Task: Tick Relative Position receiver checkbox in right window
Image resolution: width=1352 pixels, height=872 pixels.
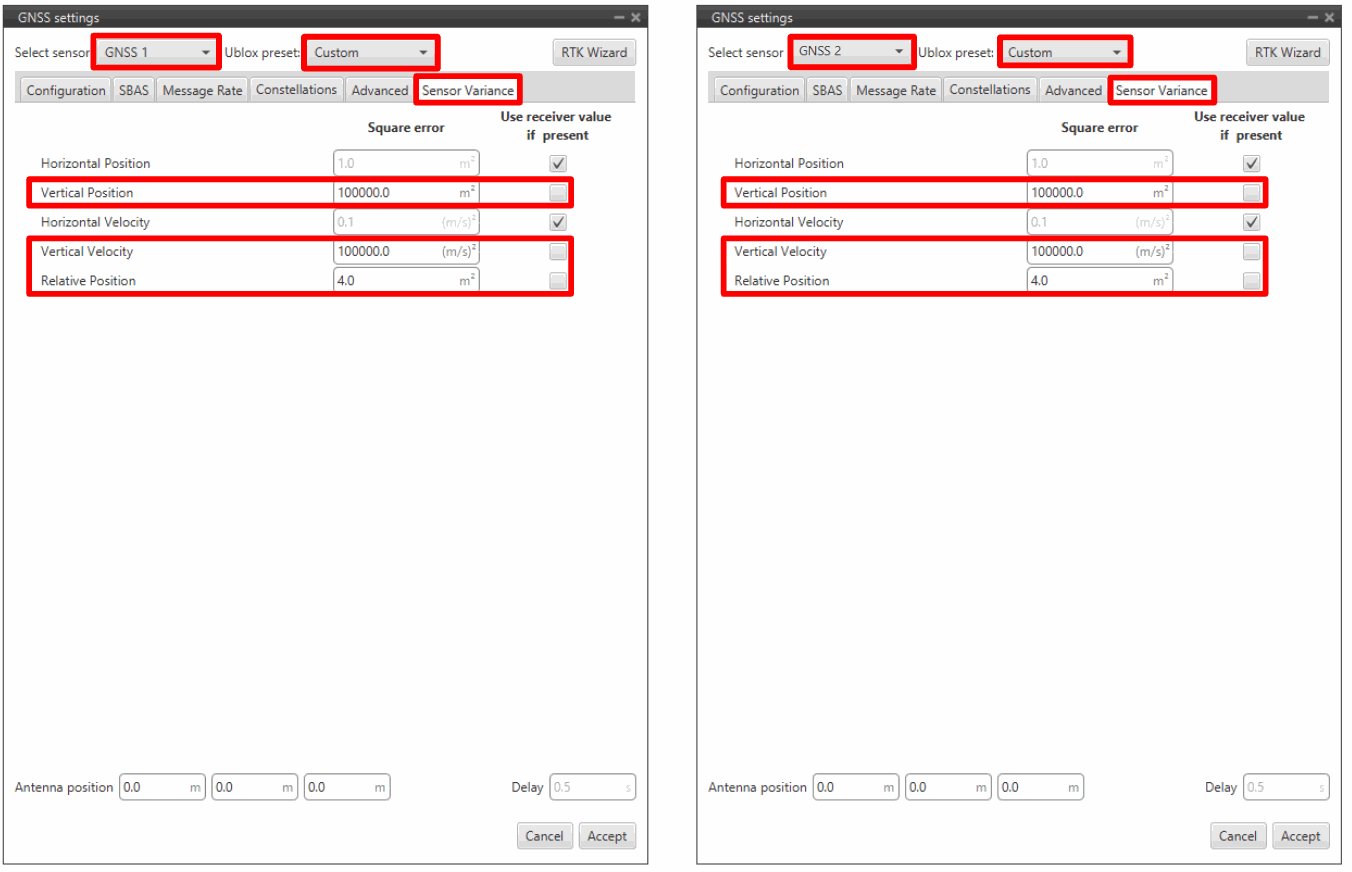Action: pos(1251,281)
